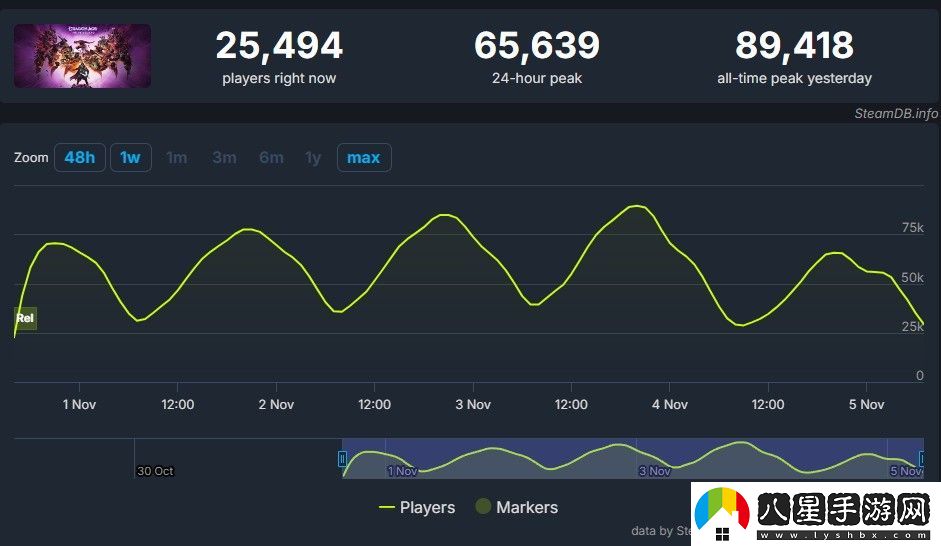
Task: Select the 1m zoom option
Action: 177,158
